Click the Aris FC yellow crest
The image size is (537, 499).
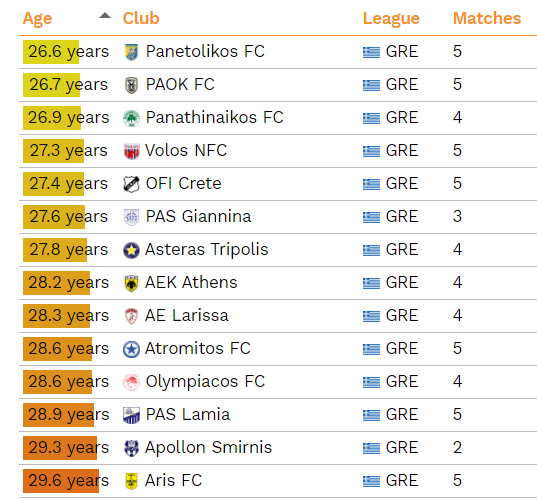131,481
